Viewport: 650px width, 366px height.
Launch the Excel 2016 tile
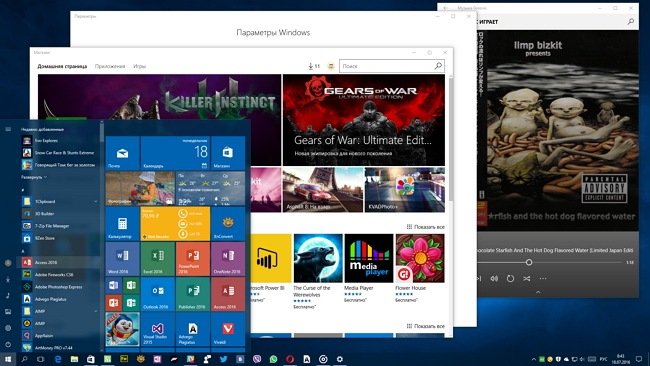pos(158,259)
